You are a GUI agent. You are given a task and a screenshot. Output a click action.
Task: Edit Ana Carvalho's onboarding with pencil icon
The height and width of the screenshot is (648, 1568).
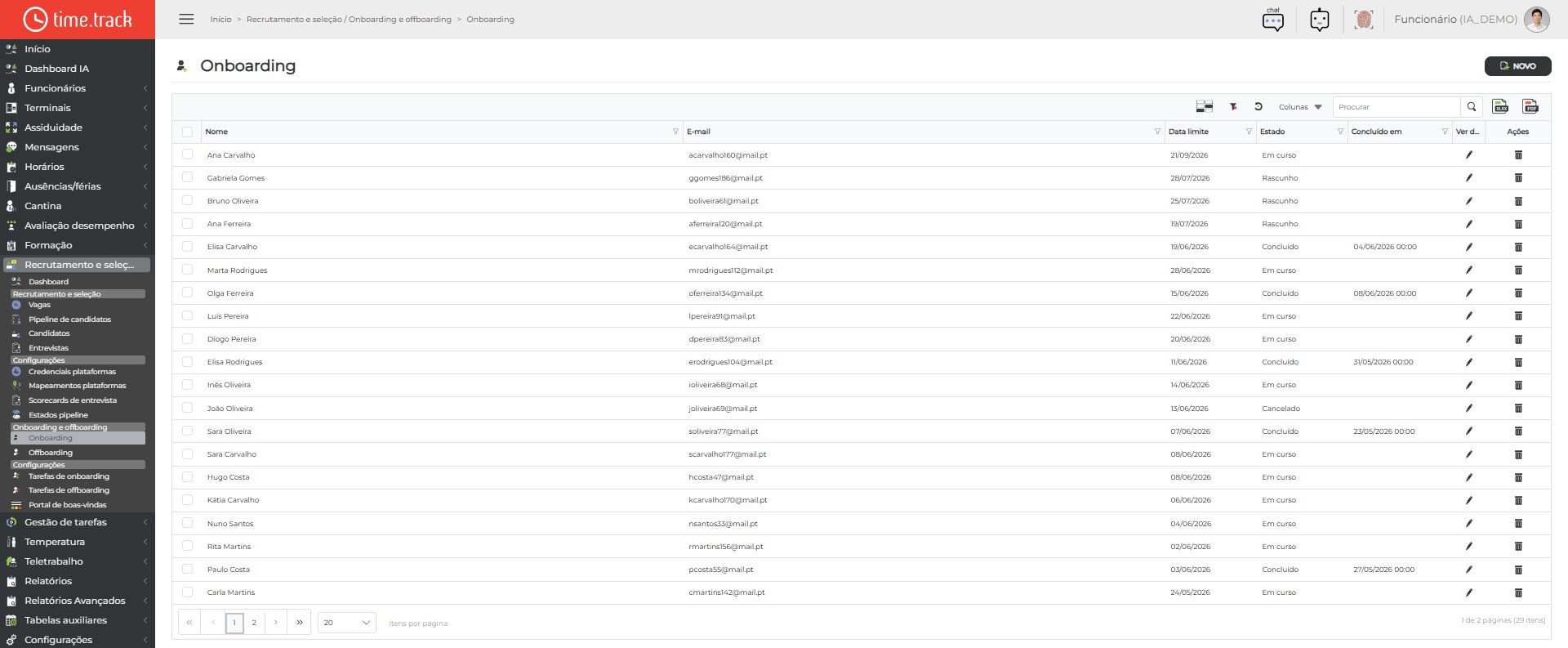1468,154
